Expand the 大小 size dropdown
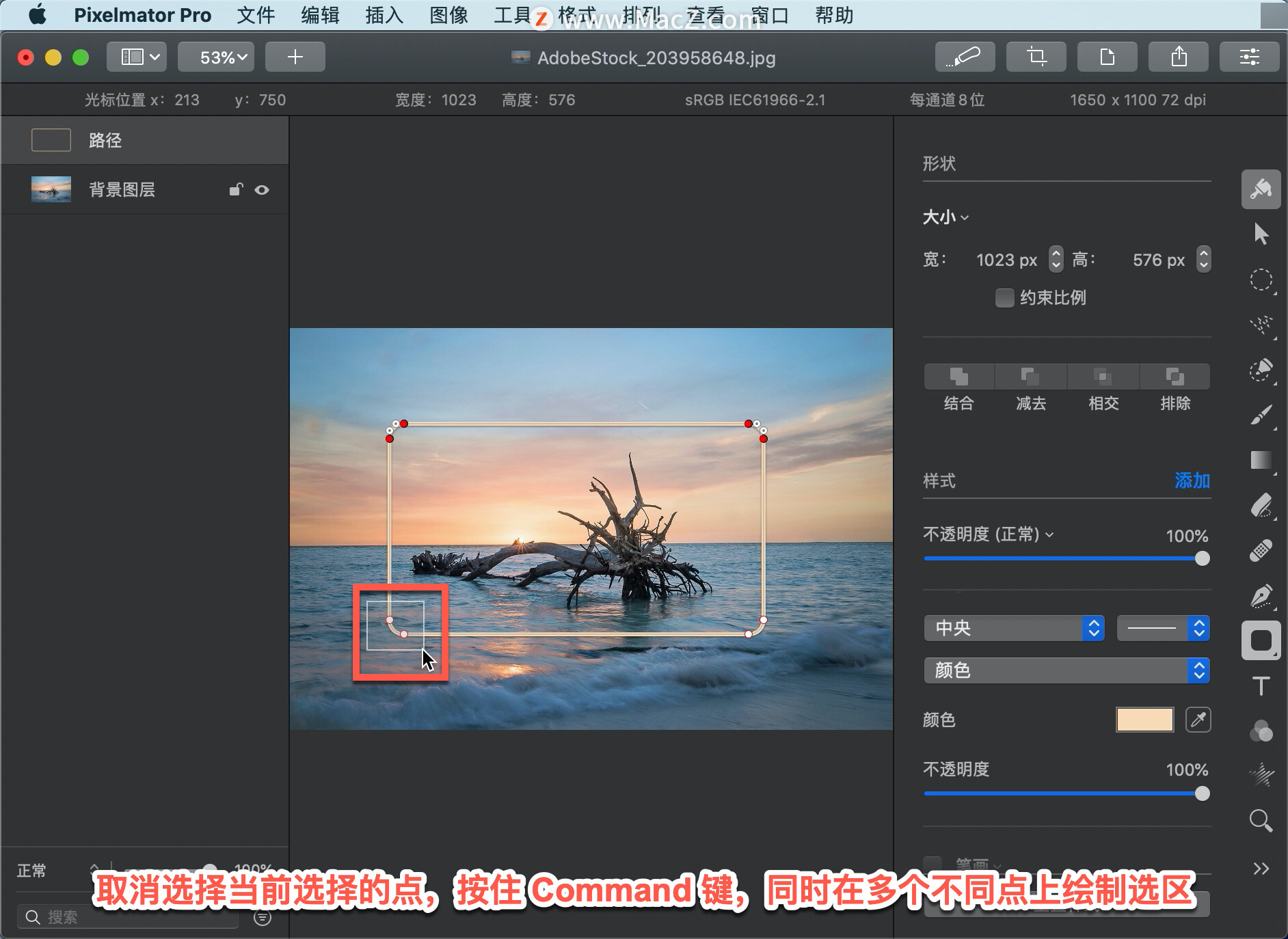Image resolution: width=1288 pixels, height=939 pixels. pyautogui.click(x=945, y=217)
